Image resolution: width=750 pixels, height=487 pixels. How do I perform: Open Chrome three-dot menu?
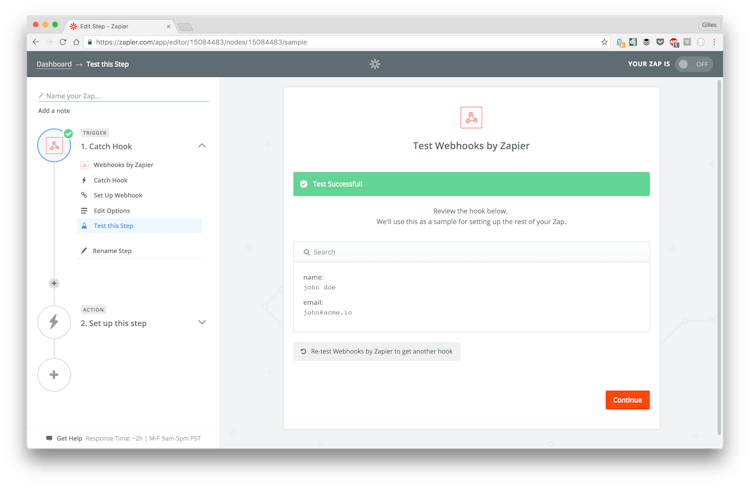(x=714, y=42)
